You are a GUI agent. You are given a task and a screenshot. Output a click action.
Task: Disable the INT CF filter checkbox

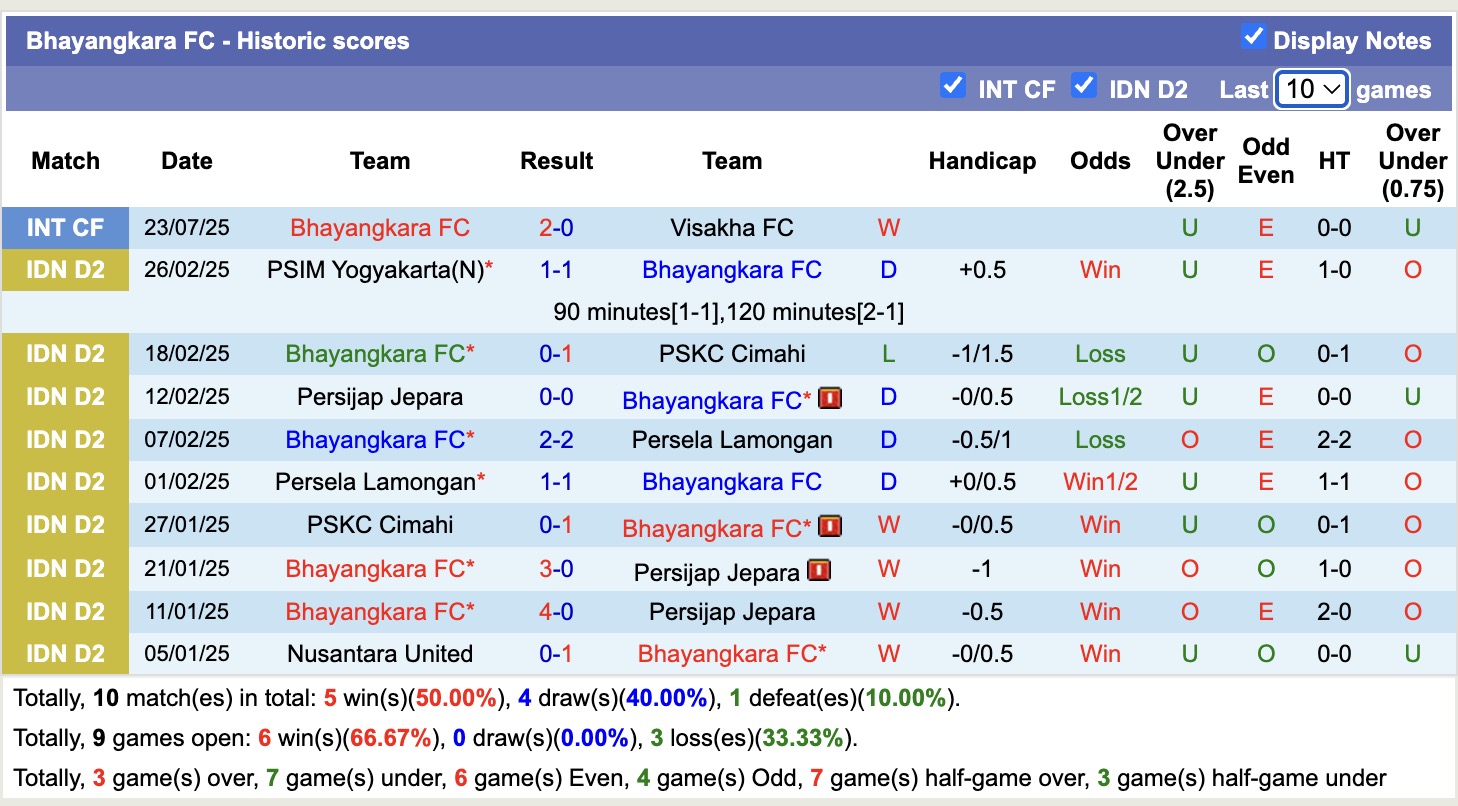pos(953,86)
